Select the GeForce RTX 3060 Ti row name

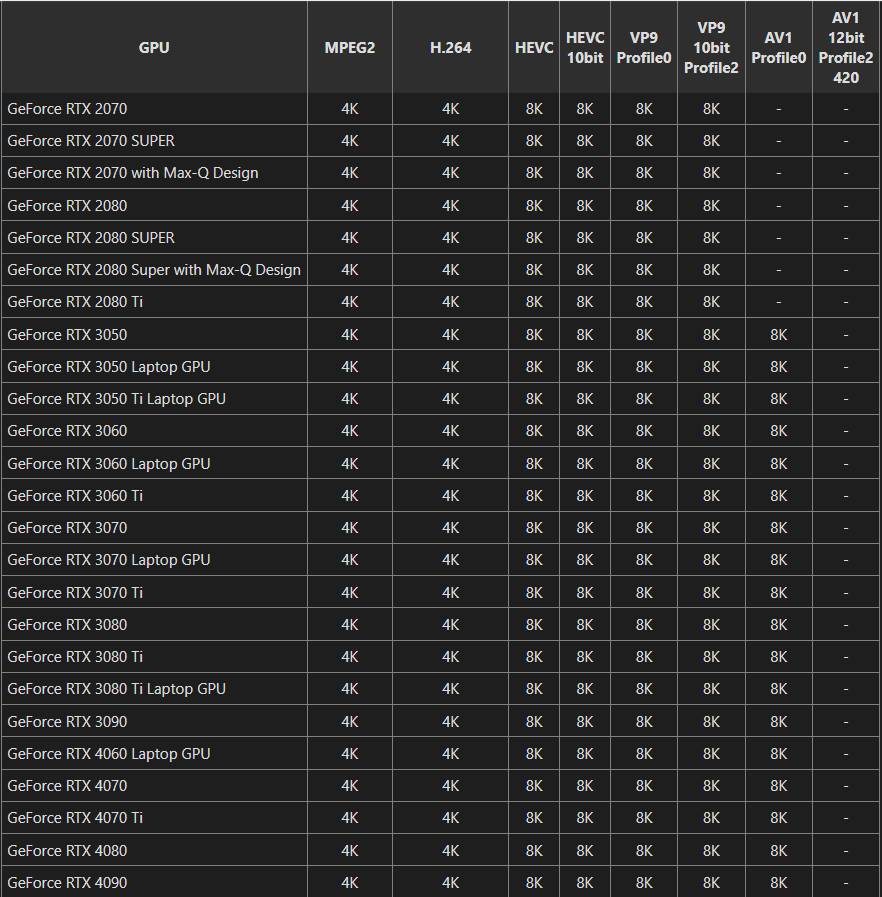point(75,495)
